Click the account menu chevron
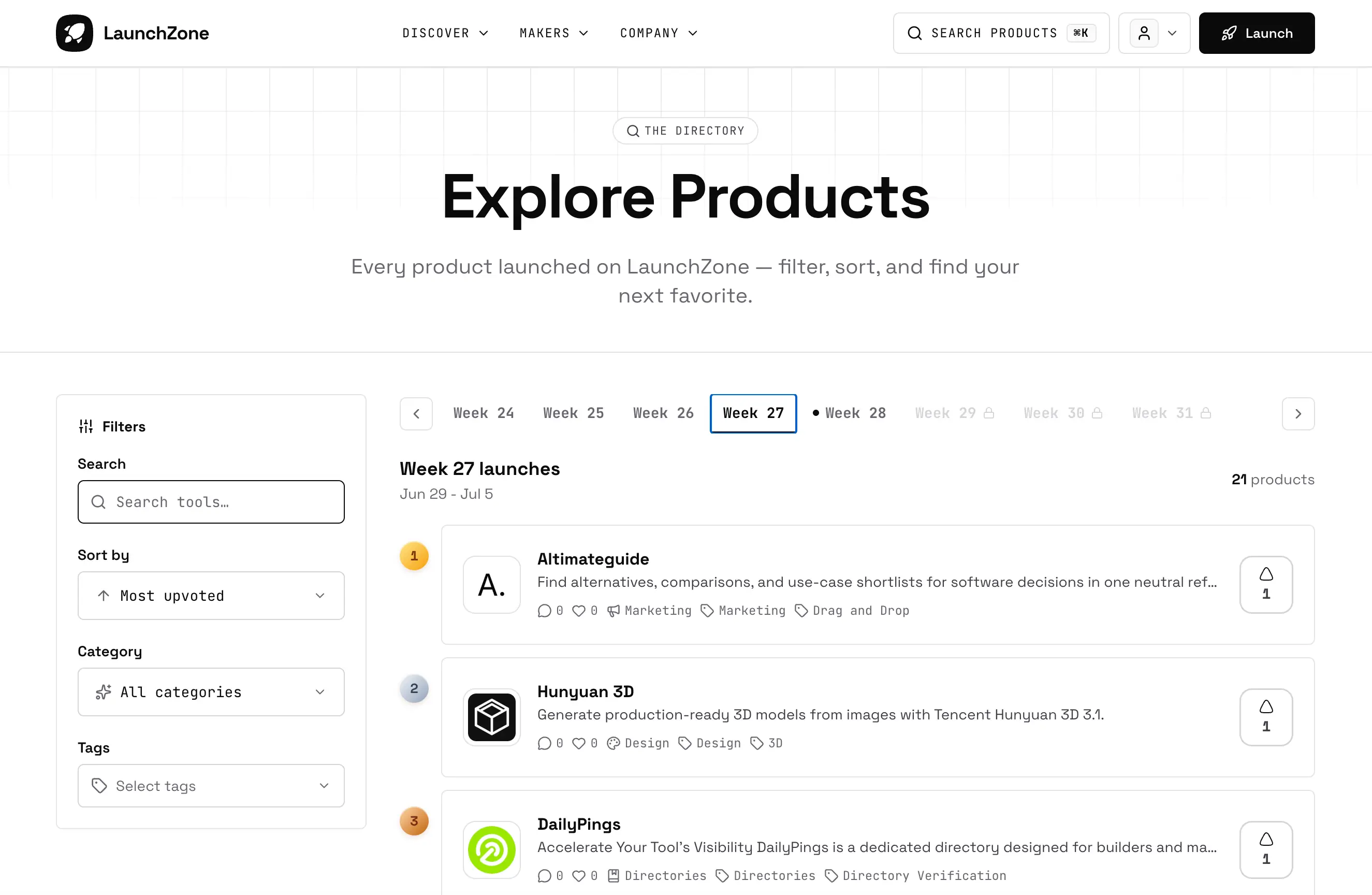The height and width of the screenshot is (895, 1372). click(x=1172, y=33)
